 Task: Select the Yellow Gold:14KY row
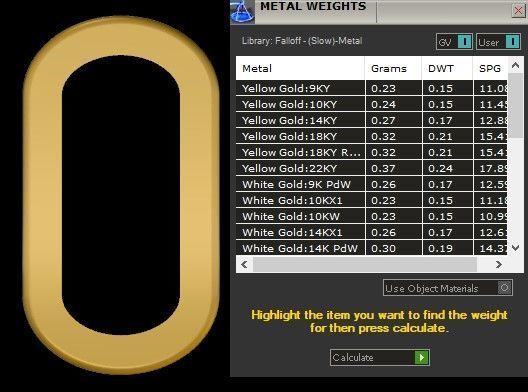371,120
